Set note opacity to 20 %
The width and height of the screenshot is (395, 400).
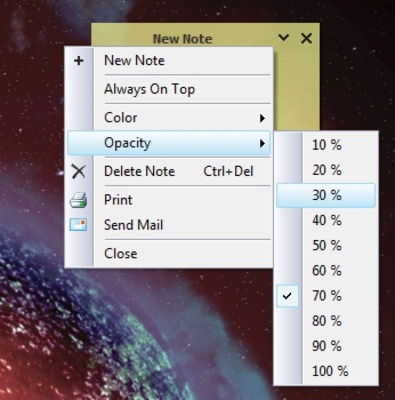[326, 170]
